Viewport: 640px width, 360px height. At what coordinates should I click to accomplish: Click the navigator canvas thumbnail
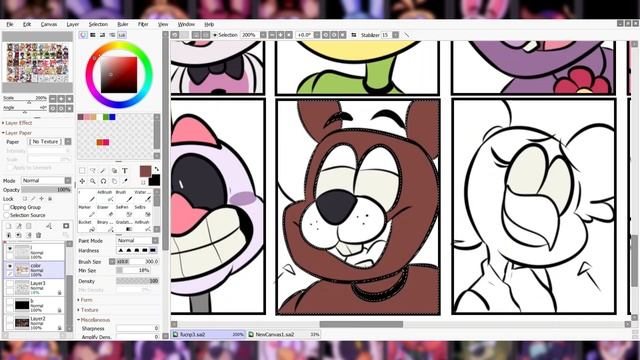38,62
